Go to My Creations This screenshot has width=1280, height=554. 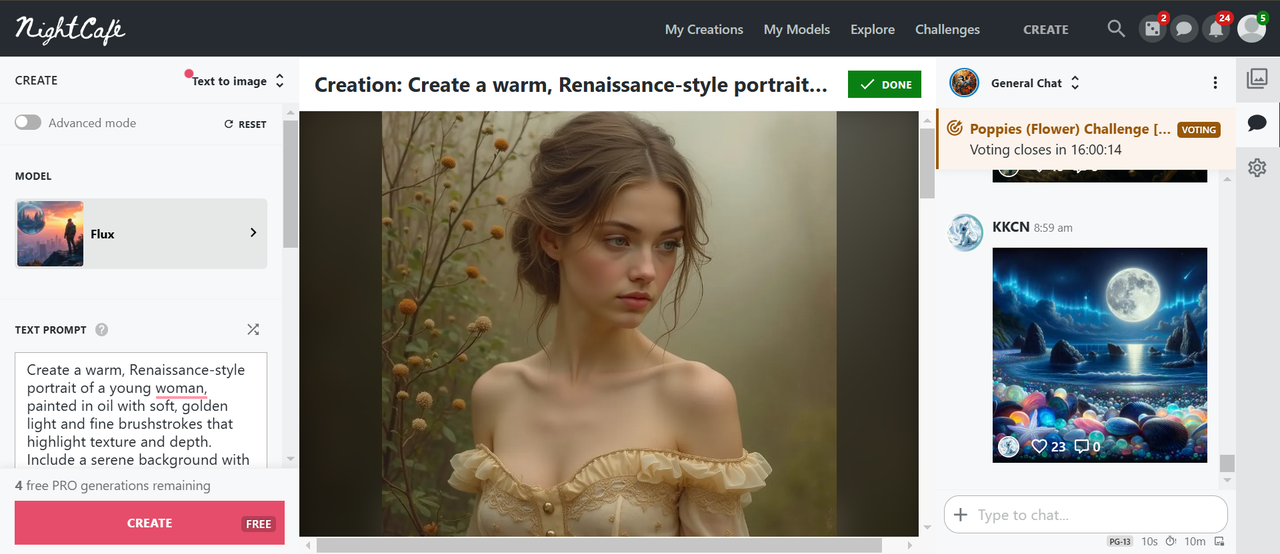(704, 29)
